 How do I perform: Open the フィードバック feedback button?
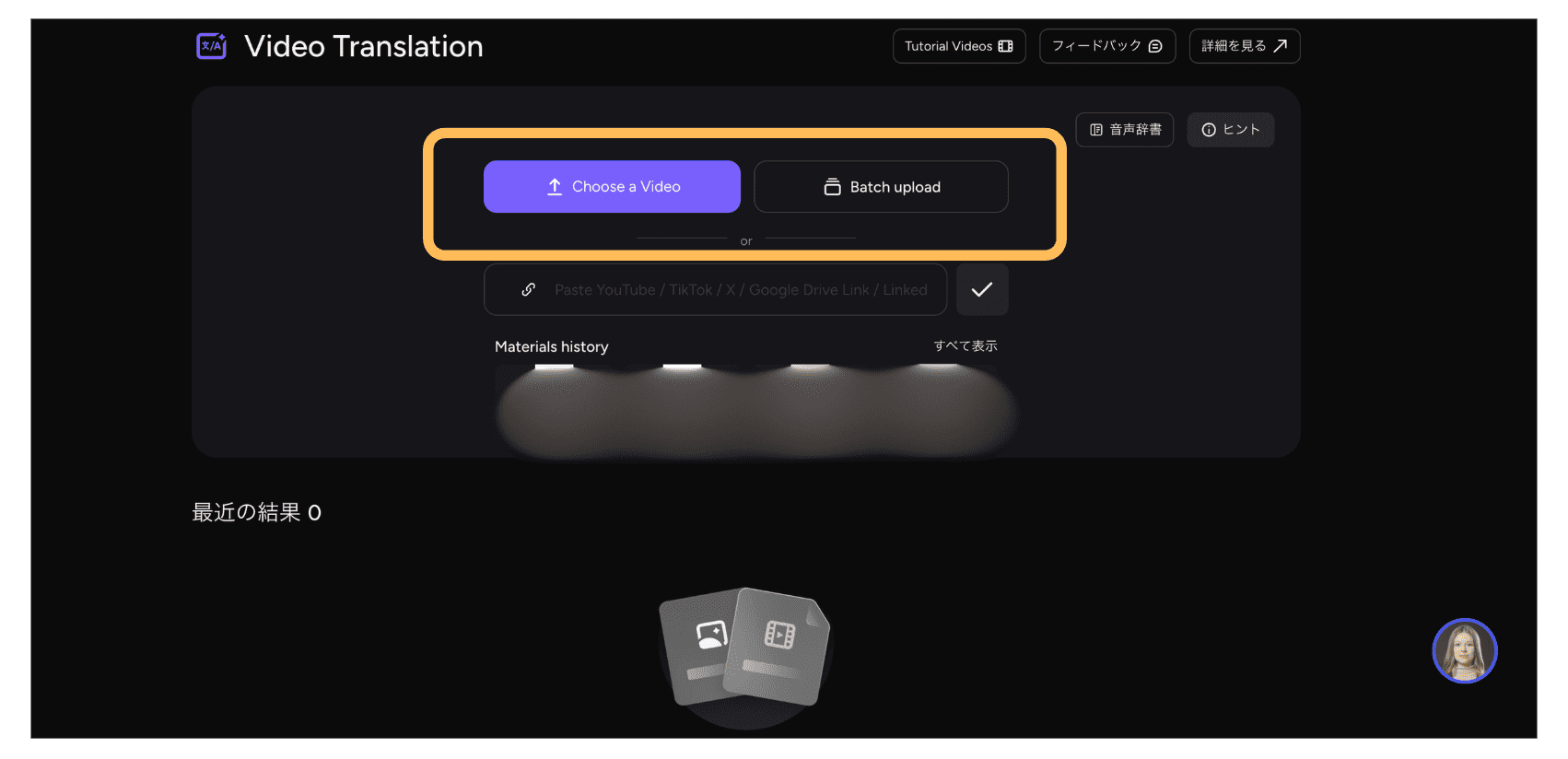pyautogui.click(x=1106, y=46)
